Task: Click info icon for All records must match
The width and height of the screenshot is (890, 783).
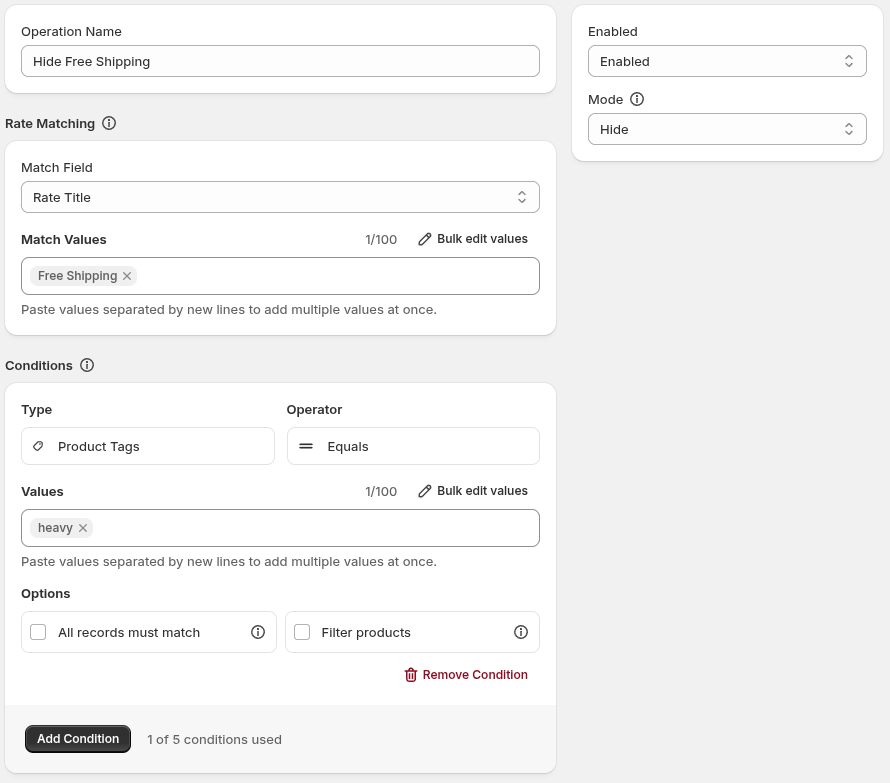Action: coord(258,632)
